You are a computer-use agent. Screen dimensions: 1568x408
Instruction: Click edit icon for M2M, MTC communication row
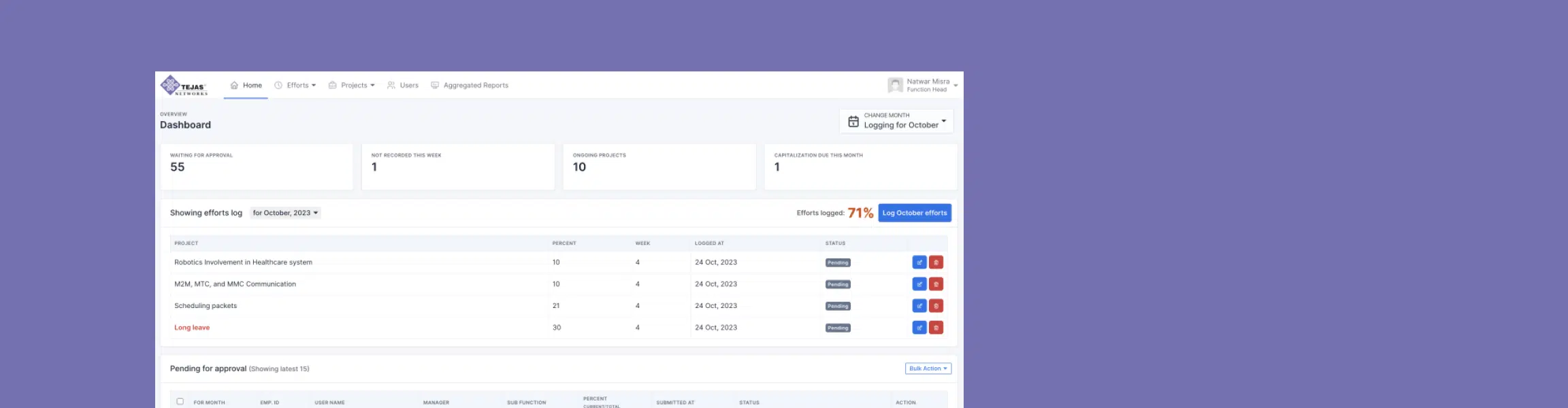(919, 284)
